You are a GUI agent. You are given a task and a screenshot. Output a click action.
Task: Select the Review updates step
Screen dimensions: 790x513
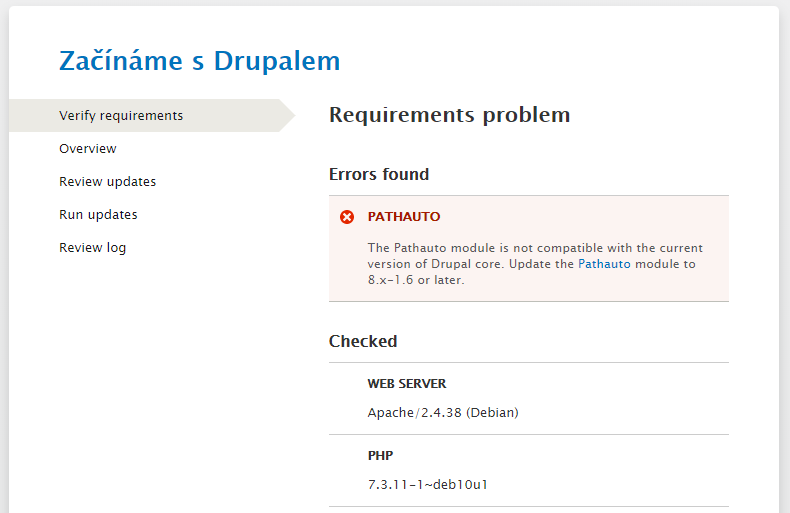[107, 181]
